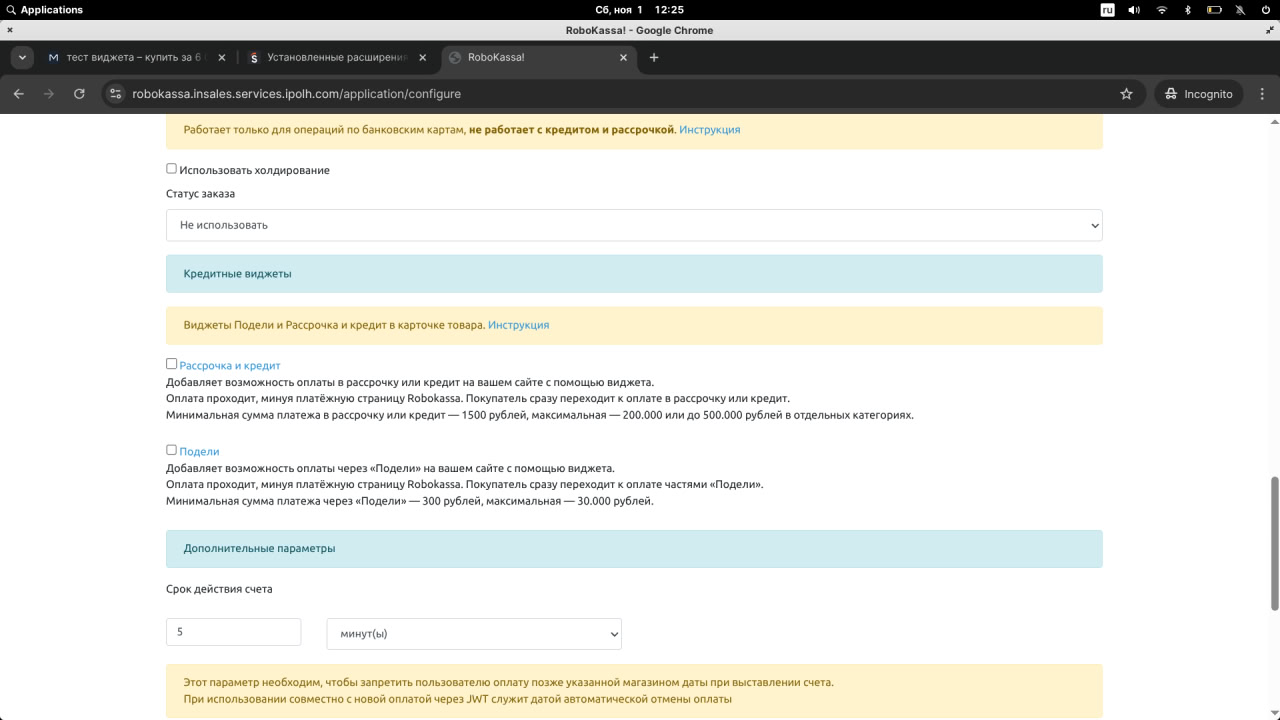Click the site info icon in address bar

coord(116,94)
